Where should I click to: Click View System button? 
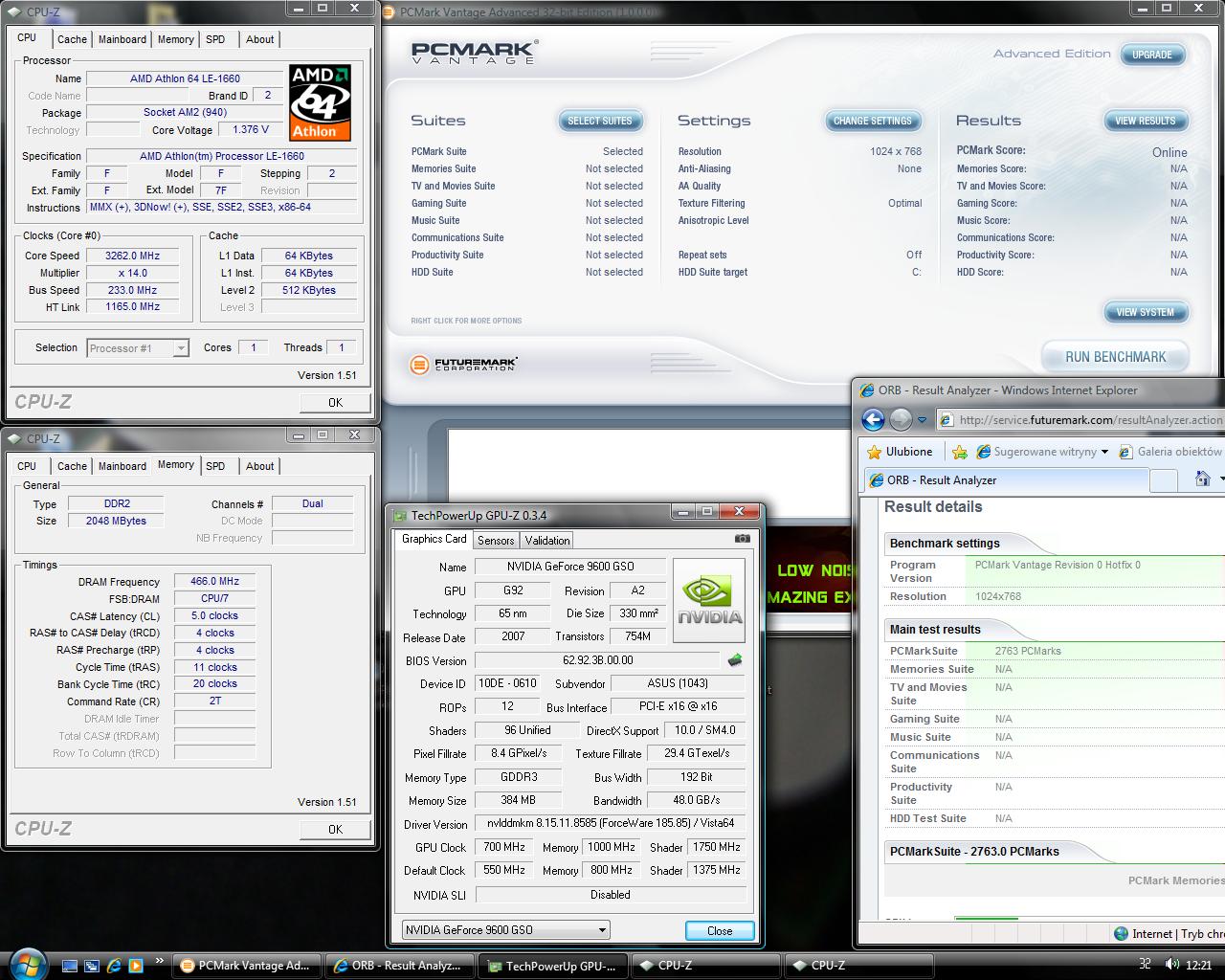click(1146, 312)
